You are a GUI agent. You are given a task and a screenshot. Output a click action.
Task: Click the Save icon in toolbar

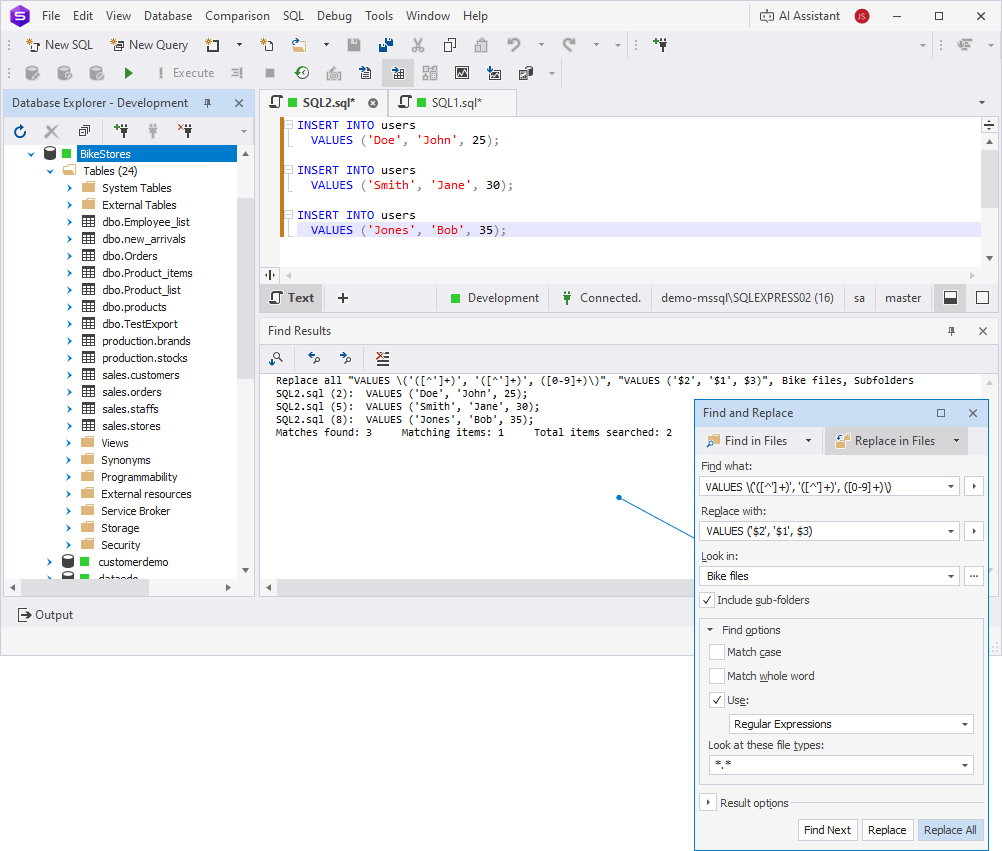(x=354, y=45)
